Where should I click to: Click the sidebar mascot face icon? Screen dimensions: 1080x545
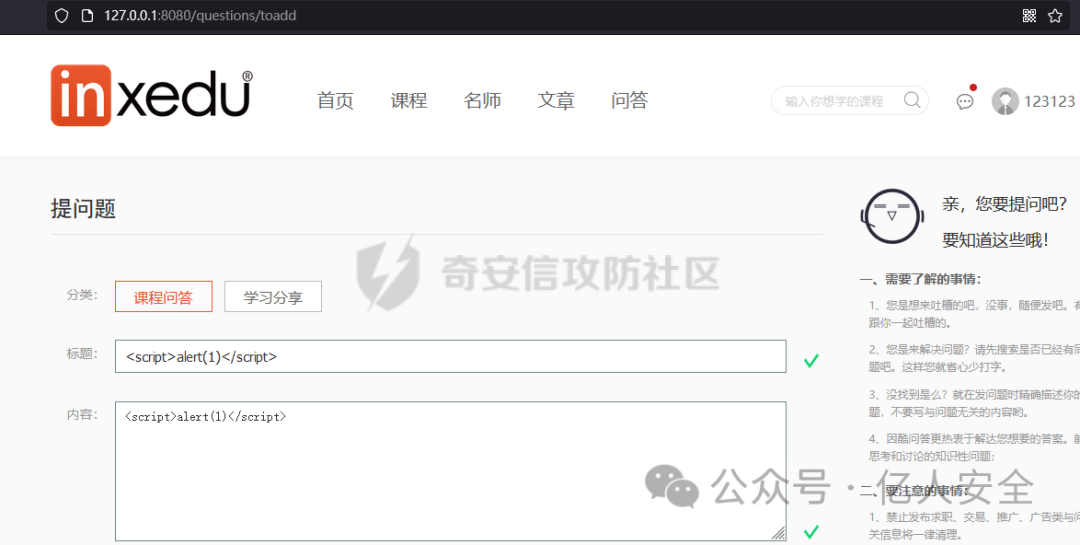[892, 216]
